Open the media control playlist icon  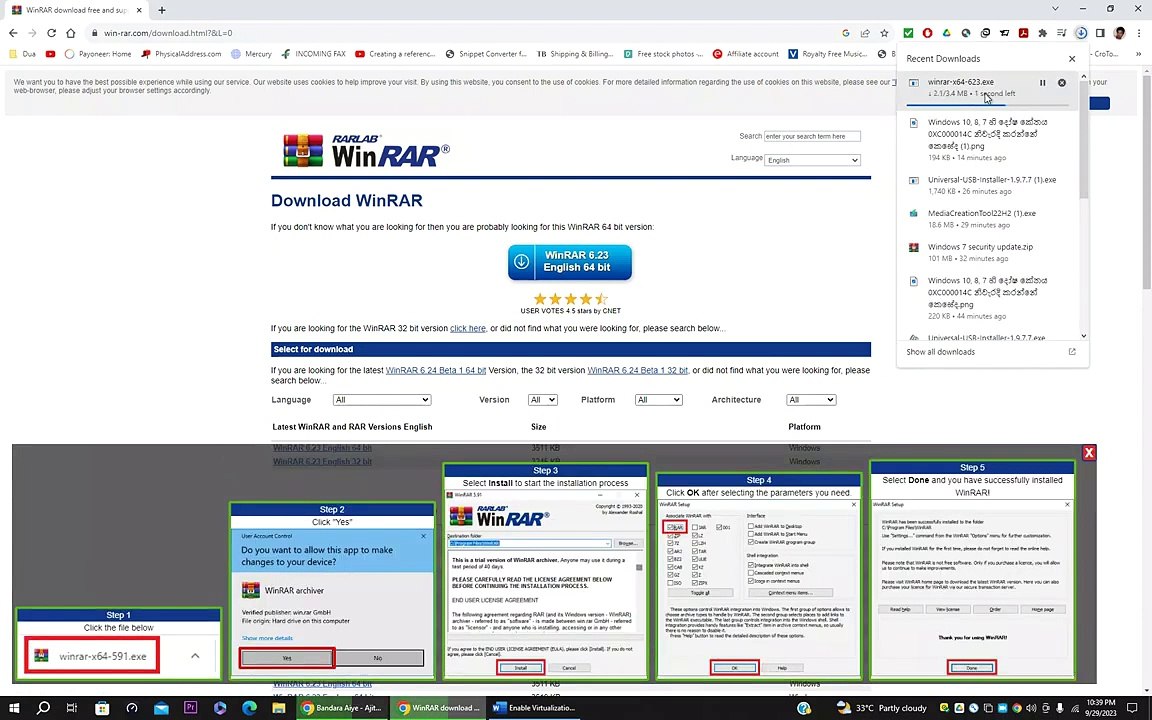pos(1062,33)
